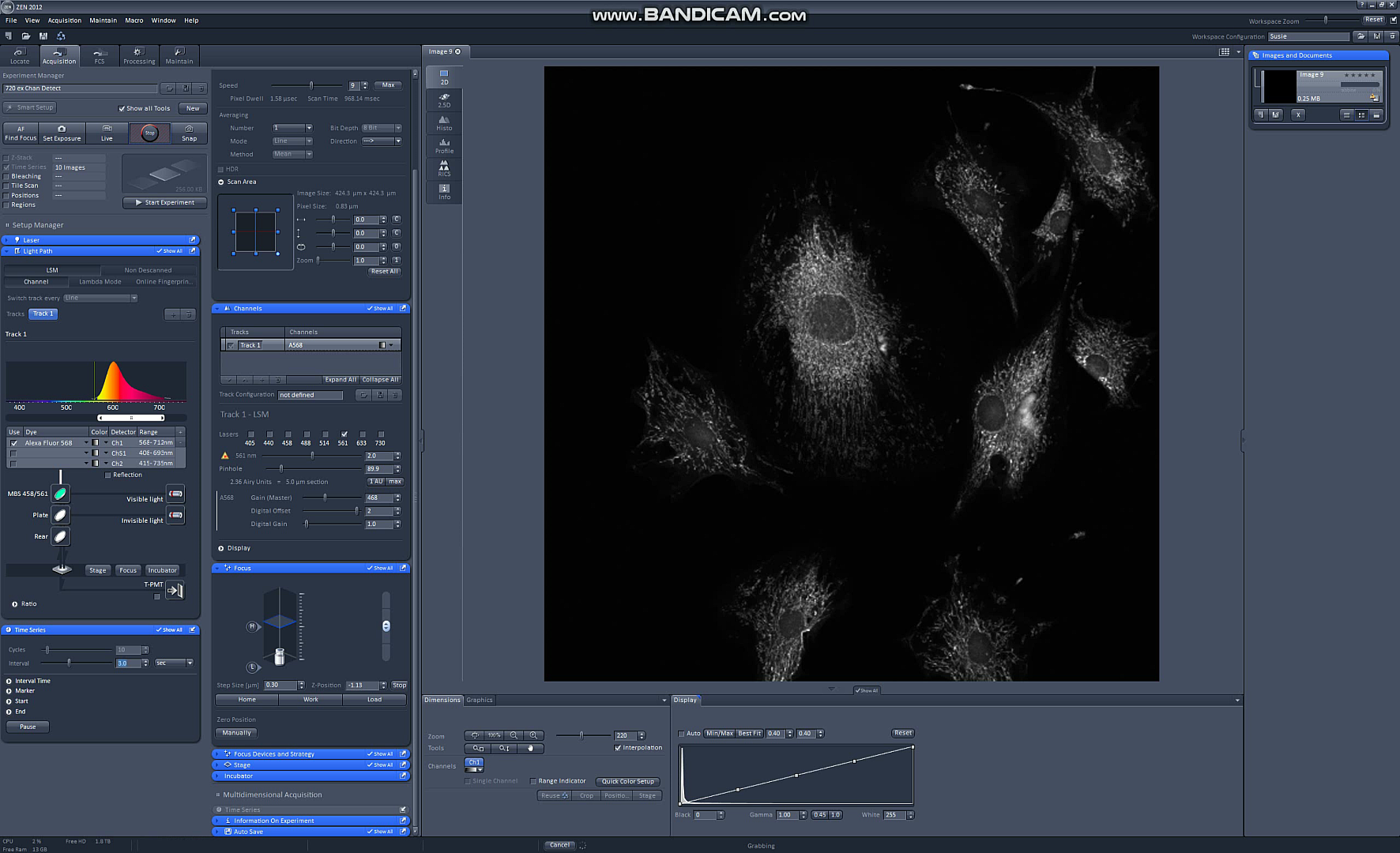Enable the 488 laser checkbox
This screenshot has width=1400, height=853.
coord(307,434)
